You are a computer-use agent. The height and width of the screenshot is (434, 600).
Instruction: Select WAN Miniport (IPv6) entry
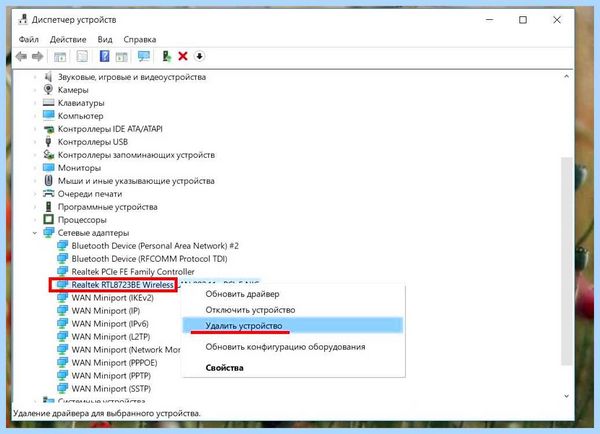[110, 324]
